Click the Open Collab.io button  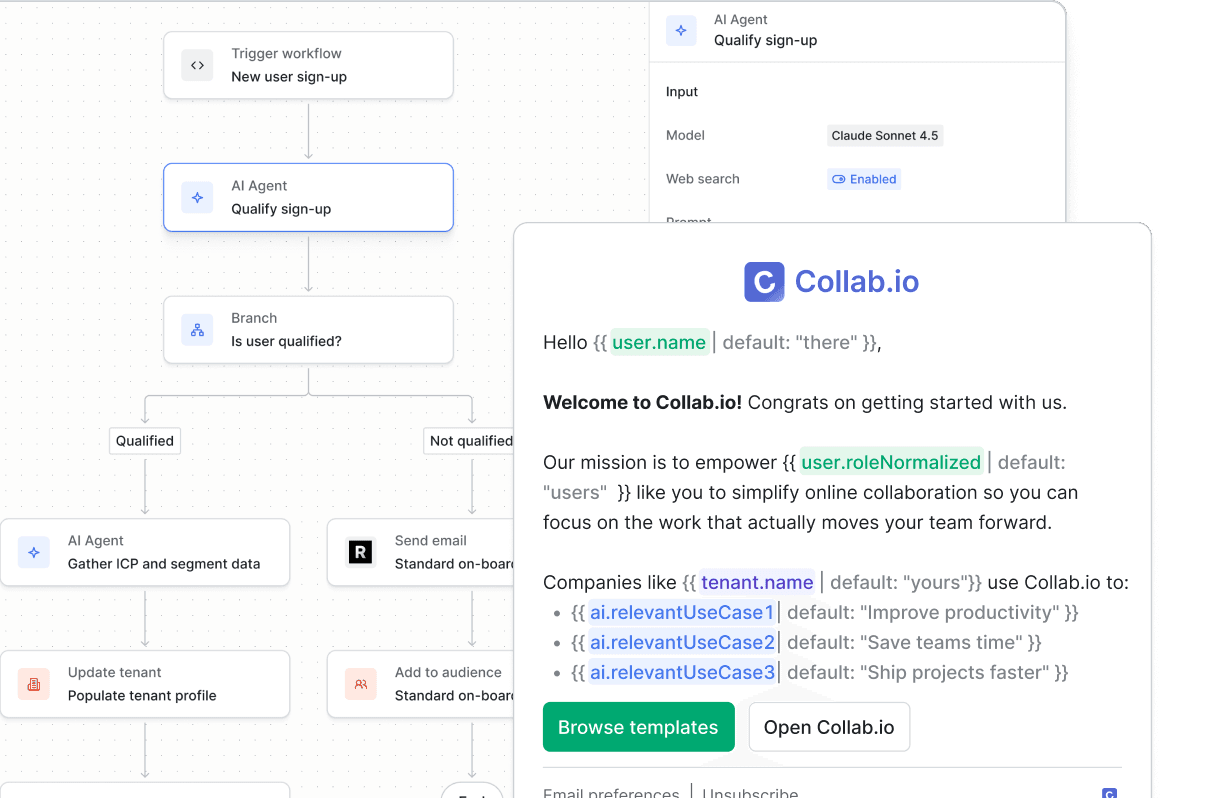coord(829,727)
